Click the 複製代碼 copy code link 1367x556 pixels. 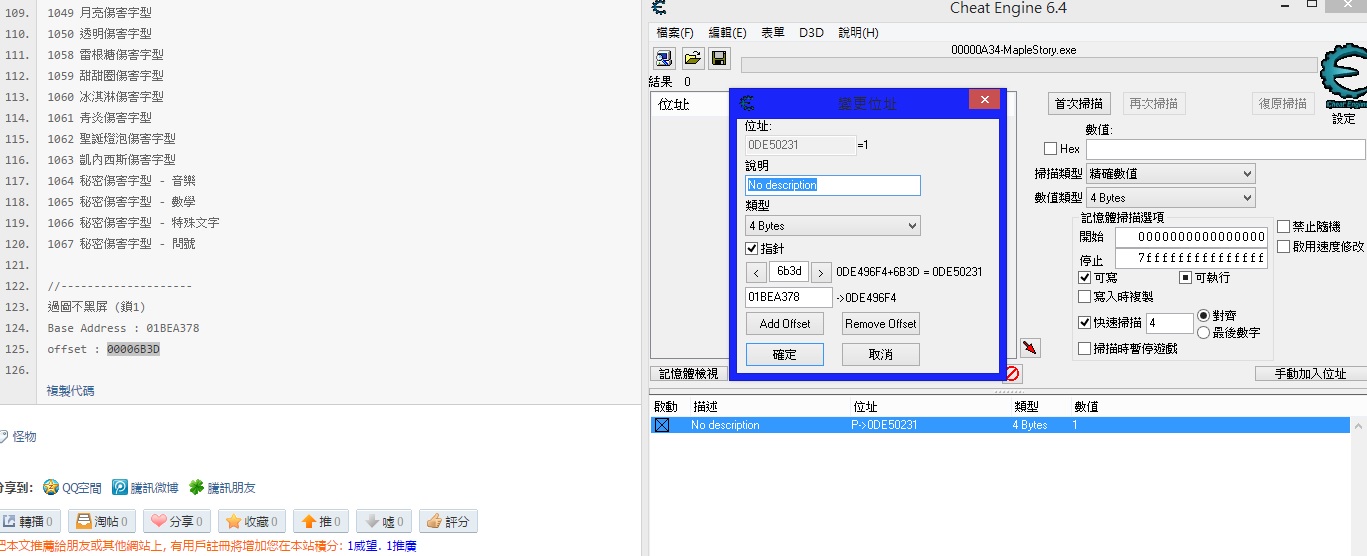pos(71,391)
